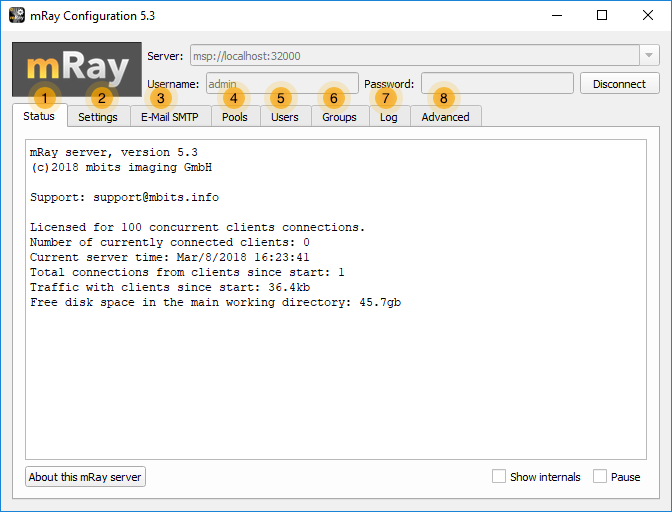Open About this mRay server
The width and height of the screenshot is (672, 512).
[x=85, y=477]
